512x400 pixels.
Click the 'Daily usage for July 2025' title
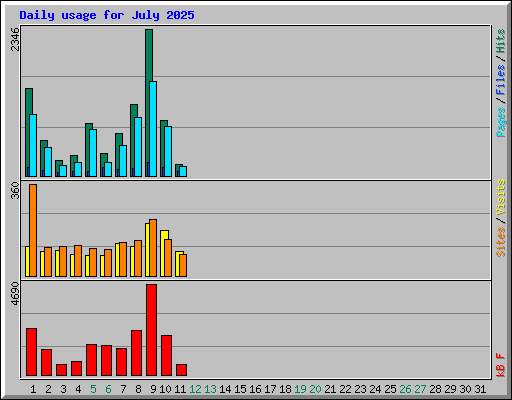[107, 15]
